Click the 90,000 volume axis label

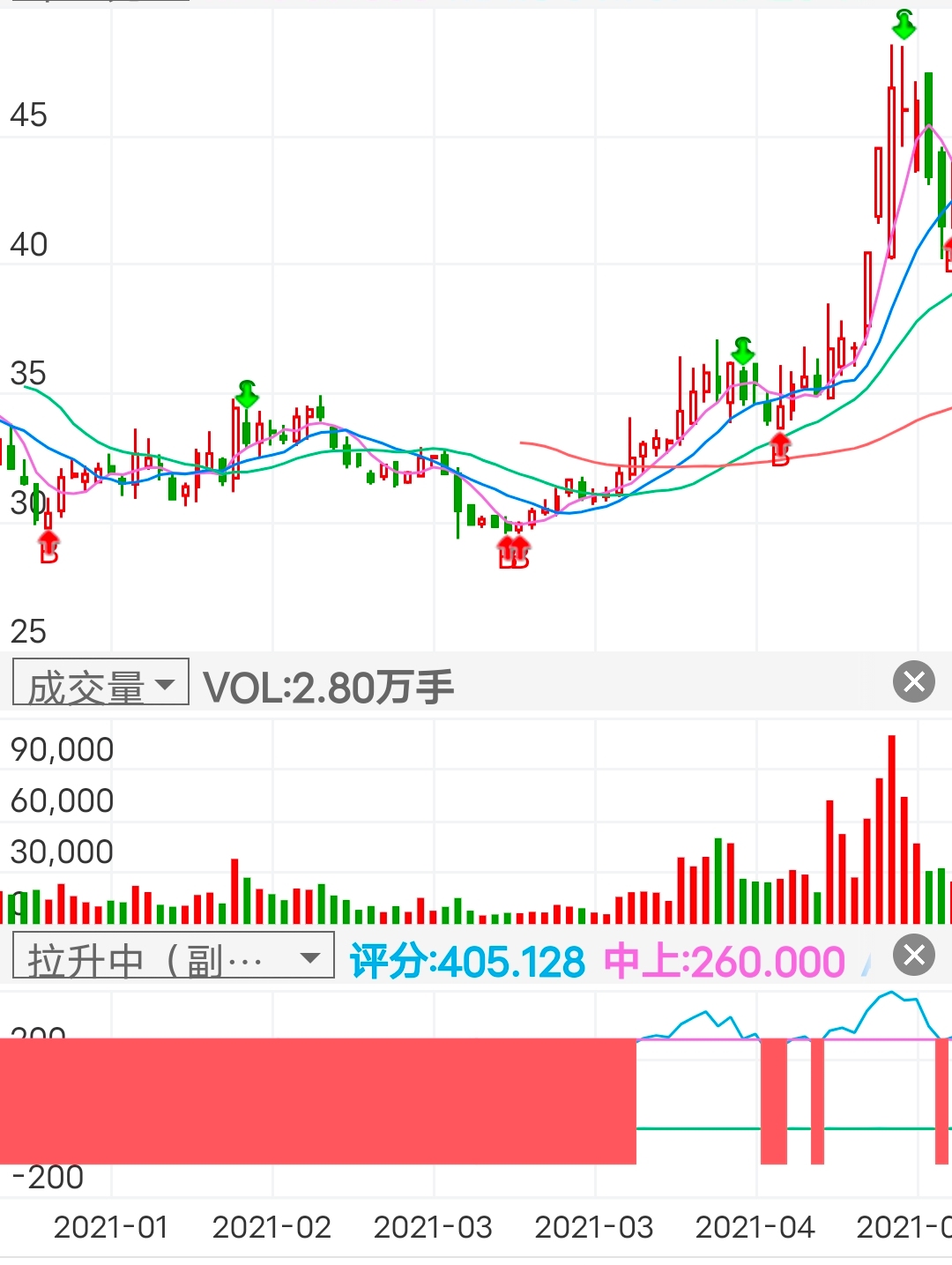62,749
